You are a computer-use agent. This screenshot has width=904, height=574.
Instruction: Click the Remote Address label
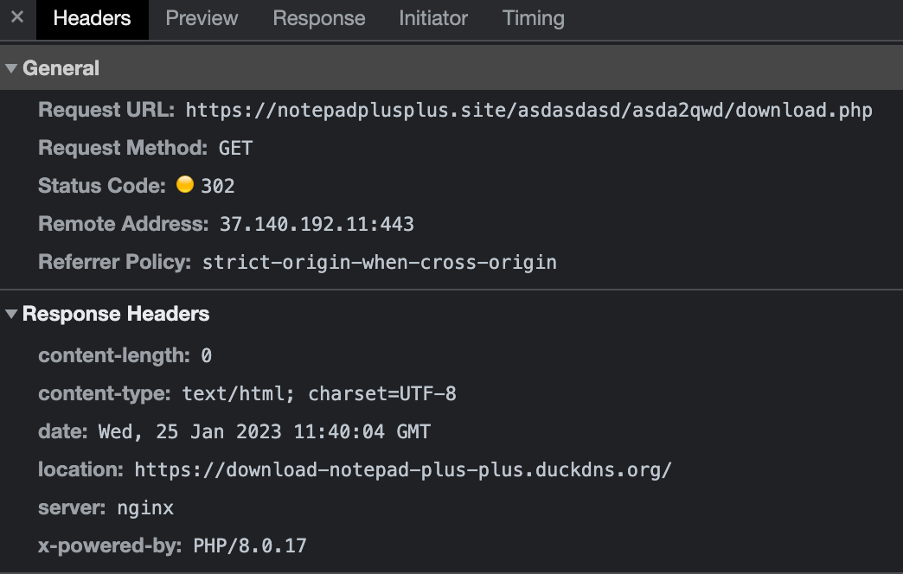click(x=123, y=224)
